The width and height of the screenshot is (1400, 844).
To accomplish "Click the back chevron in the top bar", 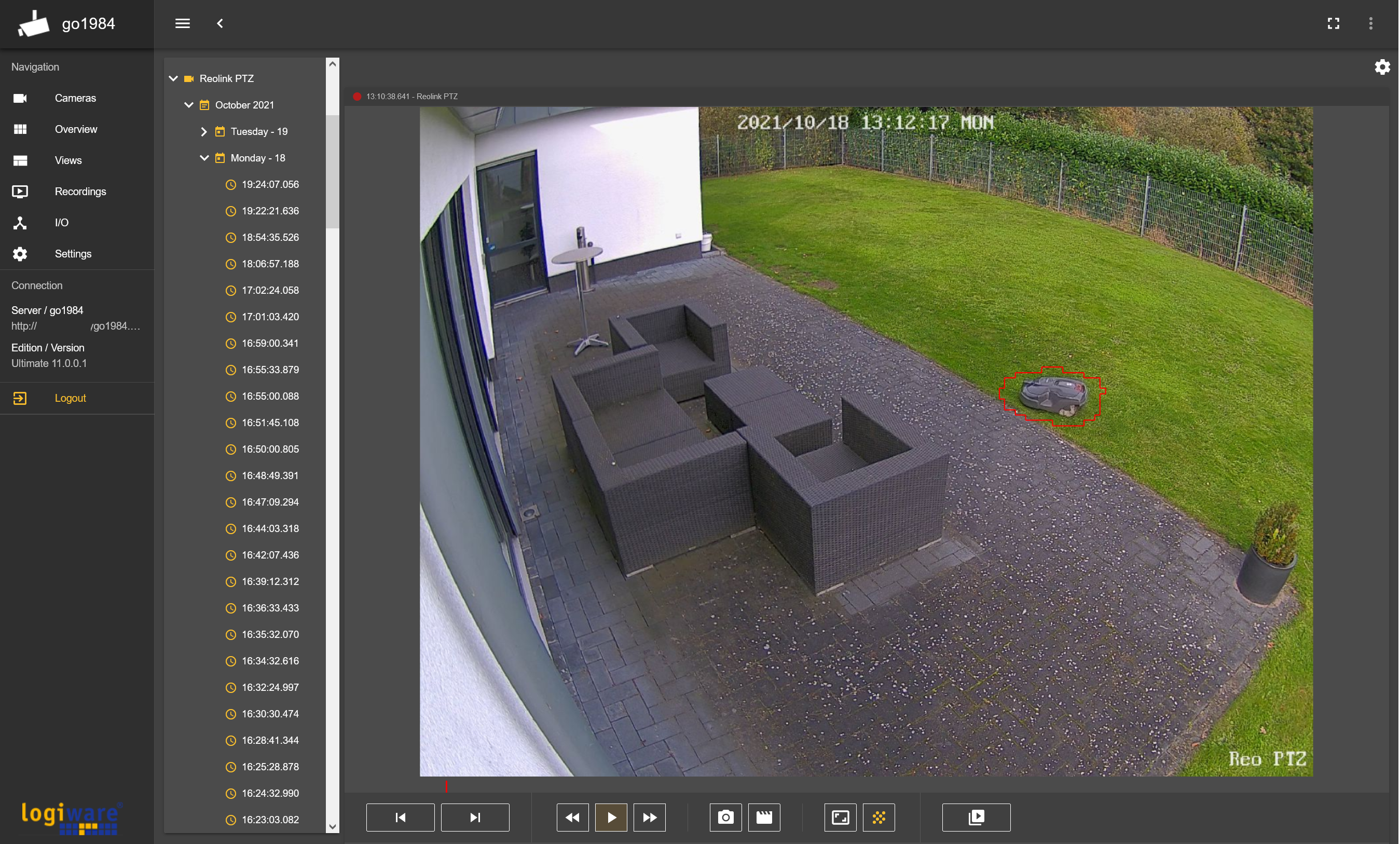I will (x=220, y=23).
